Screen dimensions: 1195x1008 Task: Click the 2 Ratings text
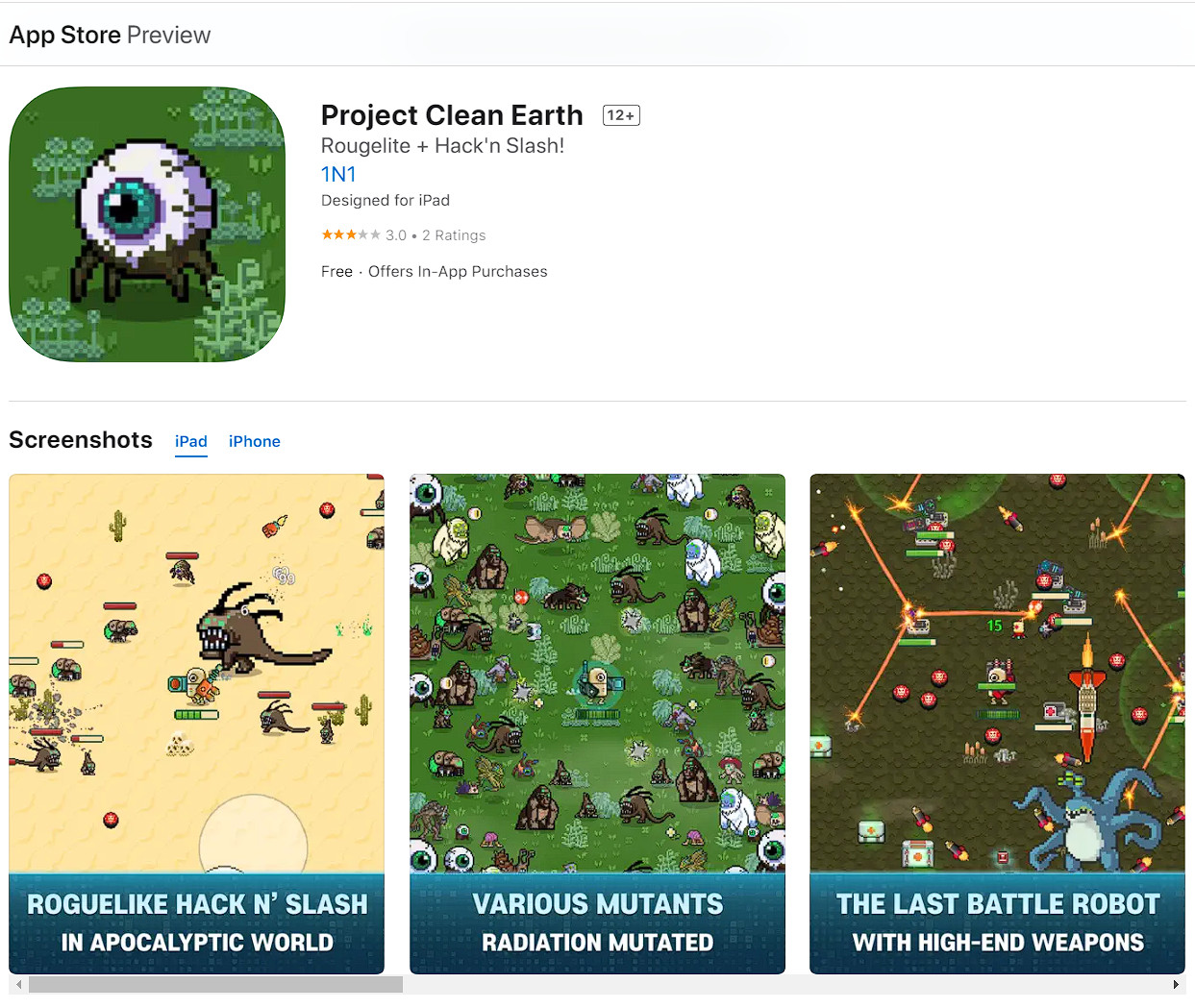(454, 235)
